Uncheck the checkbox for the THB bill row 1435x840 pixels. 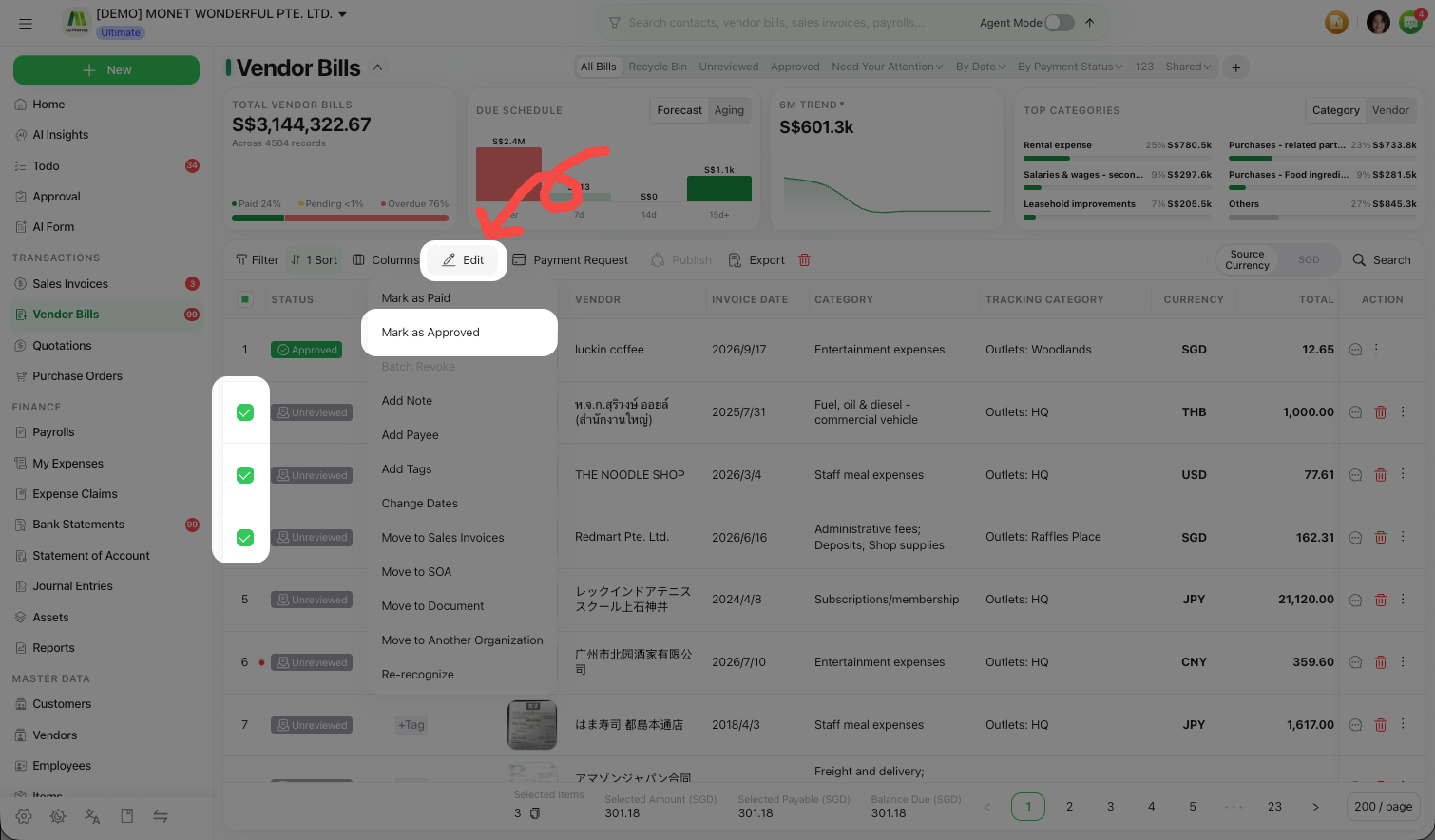pyautogui.click(x=245, y=412)
